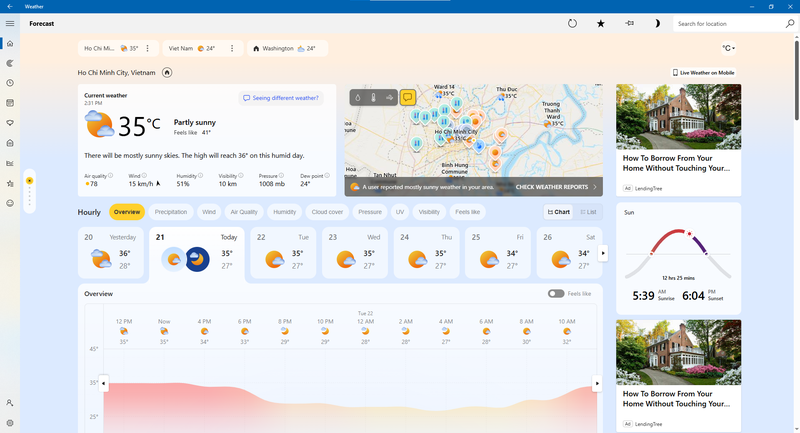800x433 pixels.
Task: Click CHECK WEATHER REPORTS link
Action: pos(556,187)
